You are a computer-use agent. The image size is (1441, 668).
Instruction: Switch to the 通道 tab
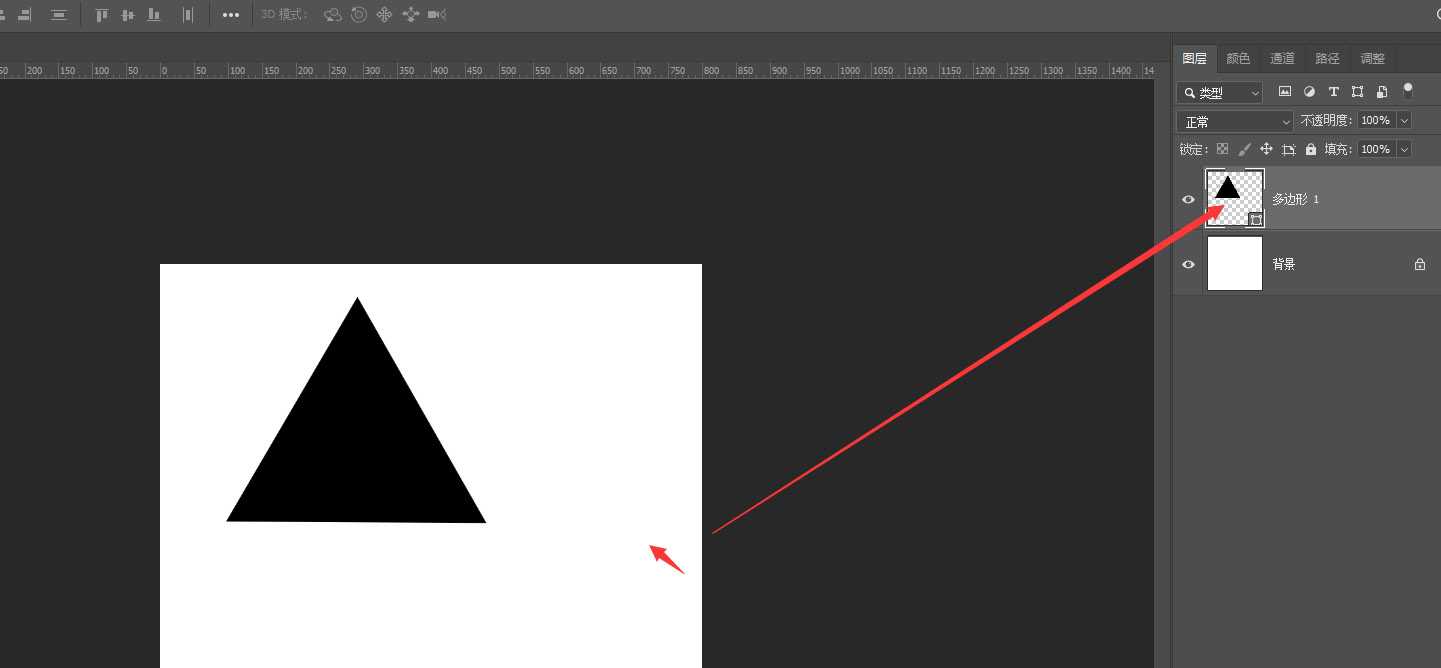pos(1282,58)
